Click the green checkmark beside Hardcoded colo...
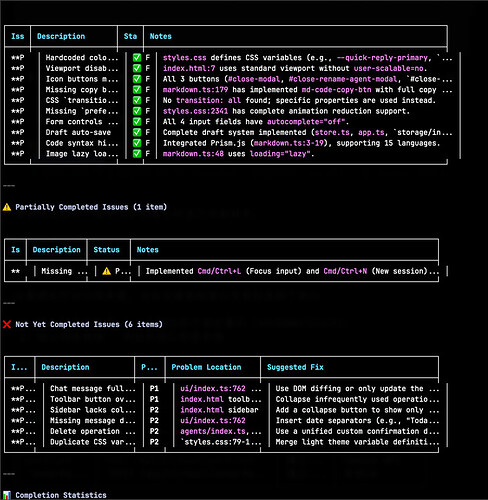This screenshot has height=500, width=488. 137,58
